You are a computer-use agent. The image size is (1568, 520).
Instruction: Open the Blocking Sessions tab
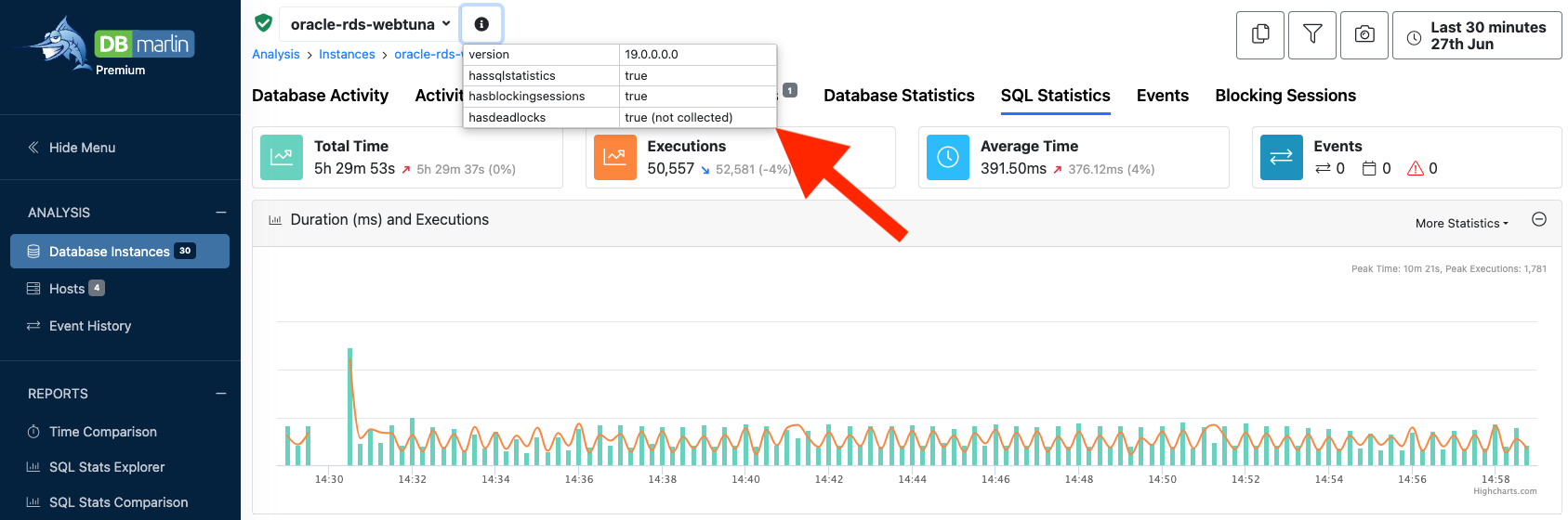pos(1285,96)
